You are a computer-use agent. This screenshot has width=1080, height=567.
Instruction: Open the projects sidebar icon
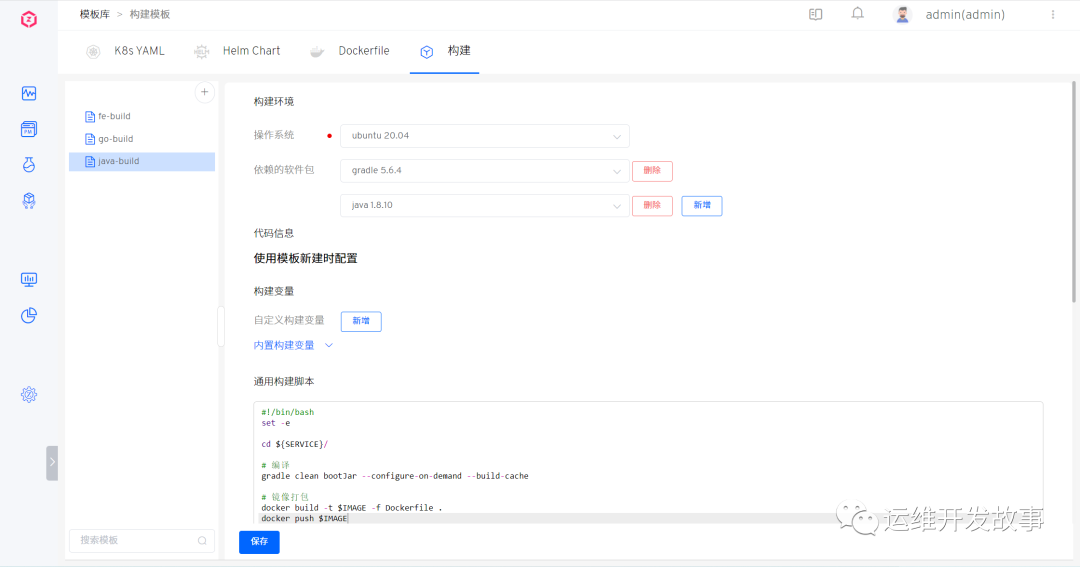29,129
